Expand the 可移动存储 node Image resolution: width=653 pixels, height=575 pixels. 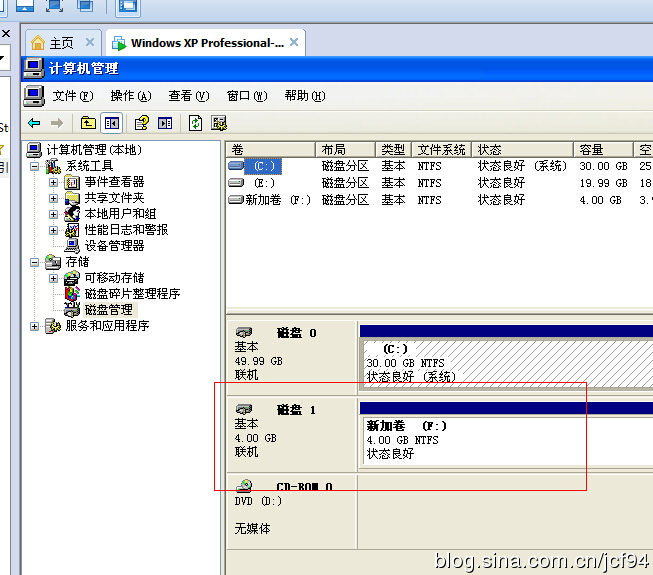(53, 278)
